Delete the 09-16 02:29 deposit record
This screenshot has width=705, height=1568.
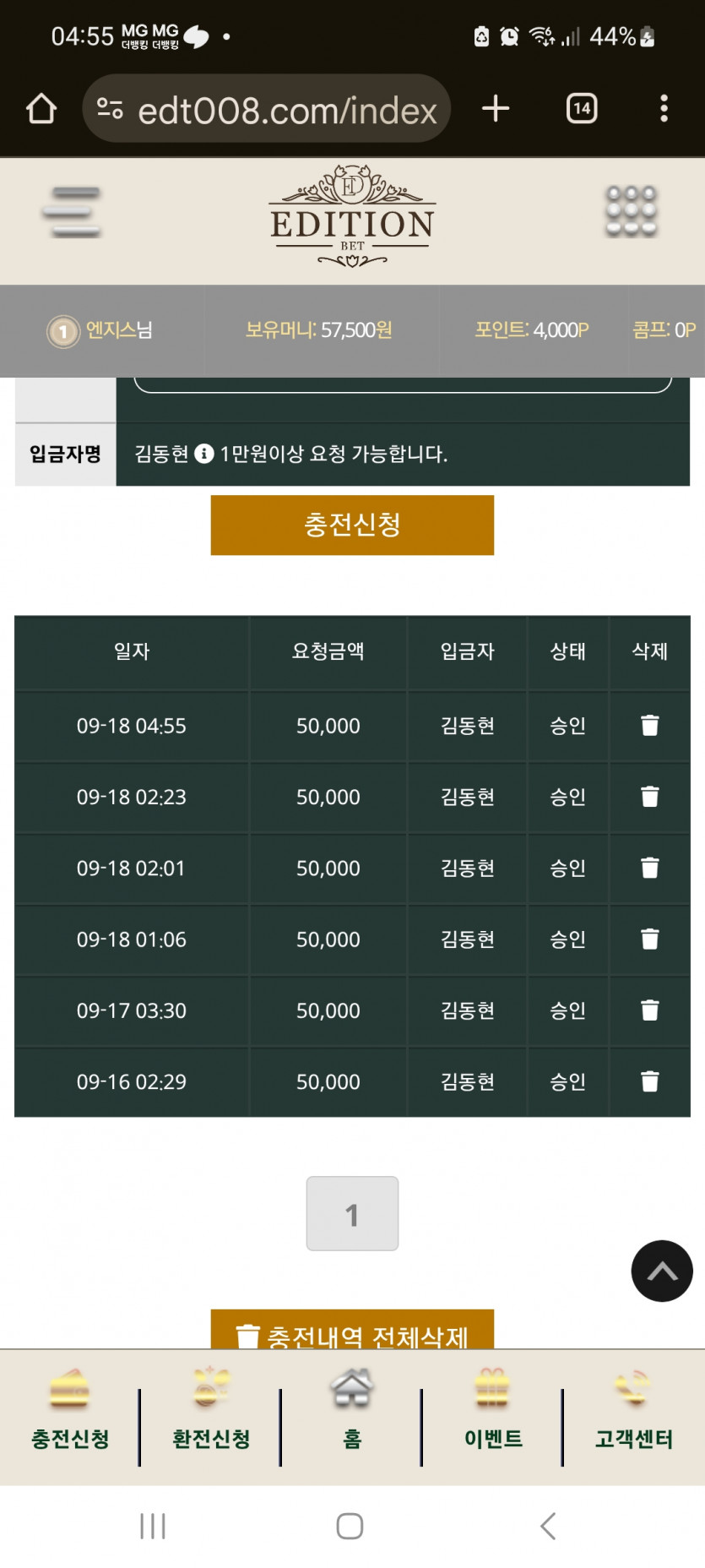pyautogui.click(x=649, y=1081)
